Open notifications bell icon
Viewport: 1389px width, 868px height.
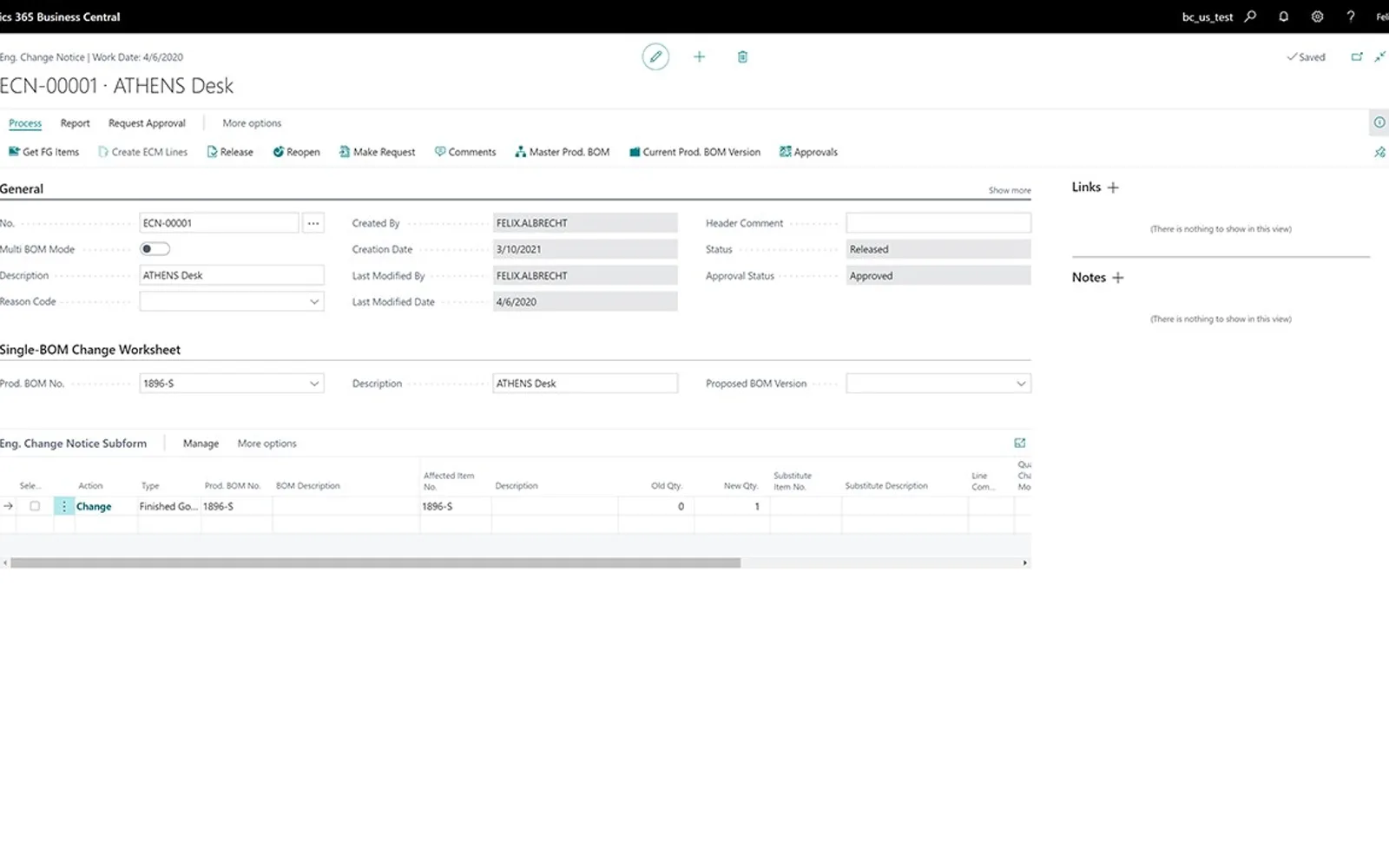1283,16
